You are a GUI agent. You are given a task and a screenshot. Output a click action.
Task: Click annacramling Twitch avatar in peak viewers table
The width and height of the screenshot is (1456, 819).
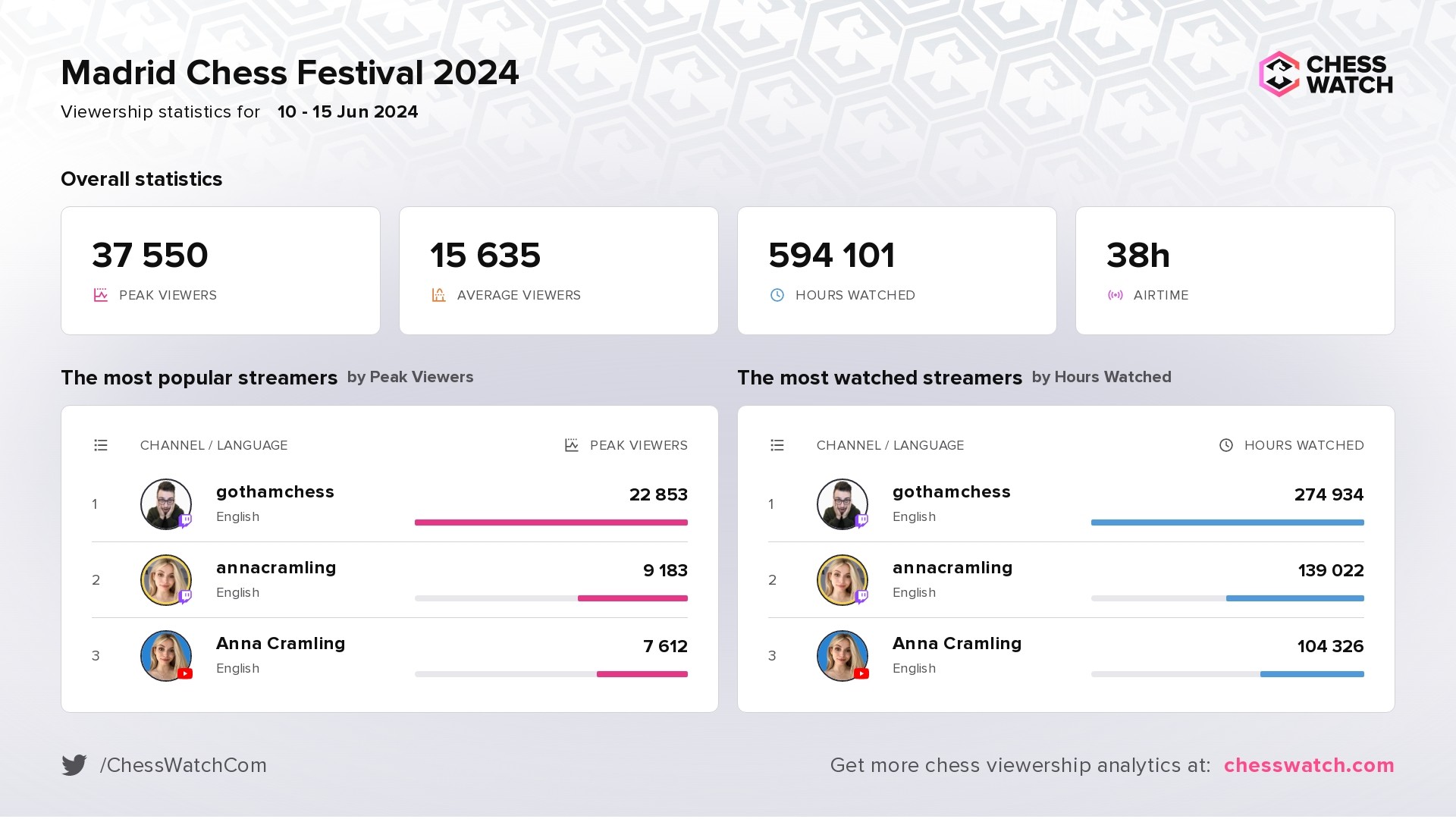tap(166, 580)
